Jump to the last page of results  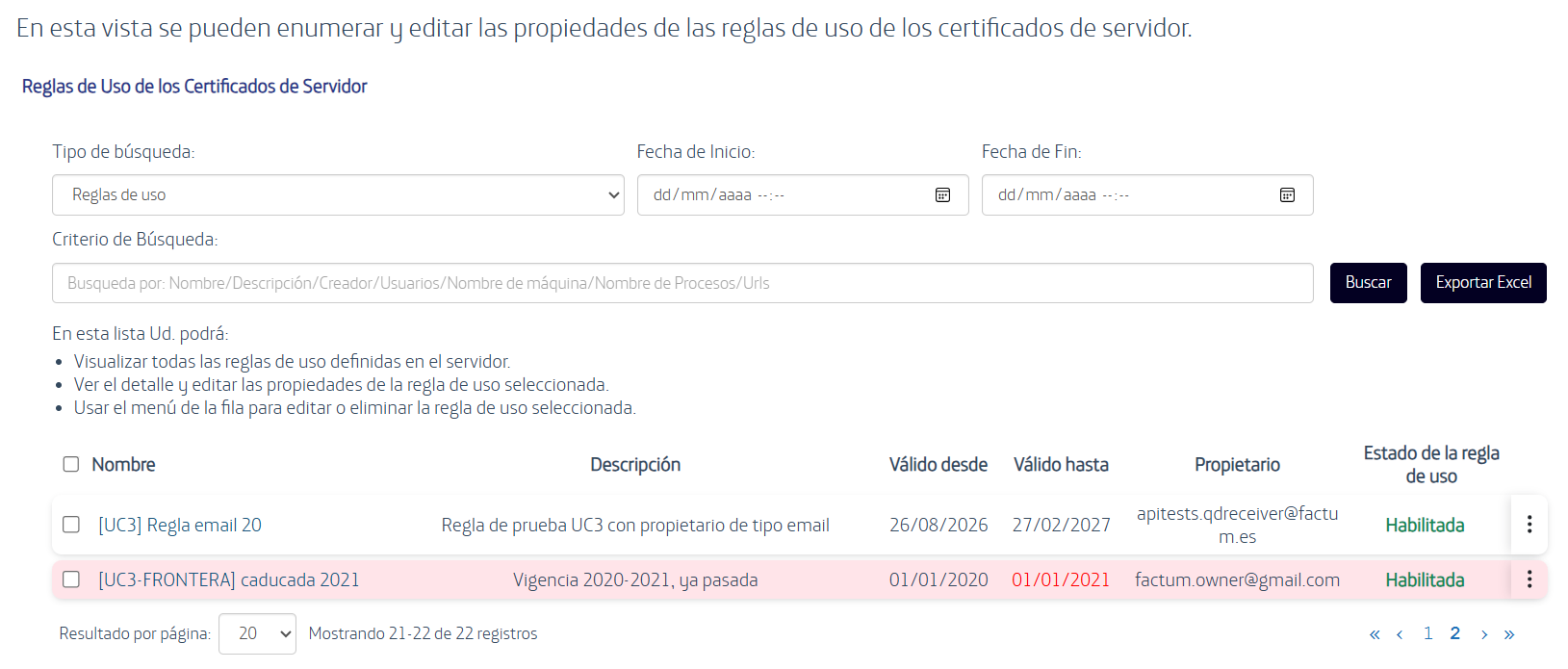pos(1509,633)
